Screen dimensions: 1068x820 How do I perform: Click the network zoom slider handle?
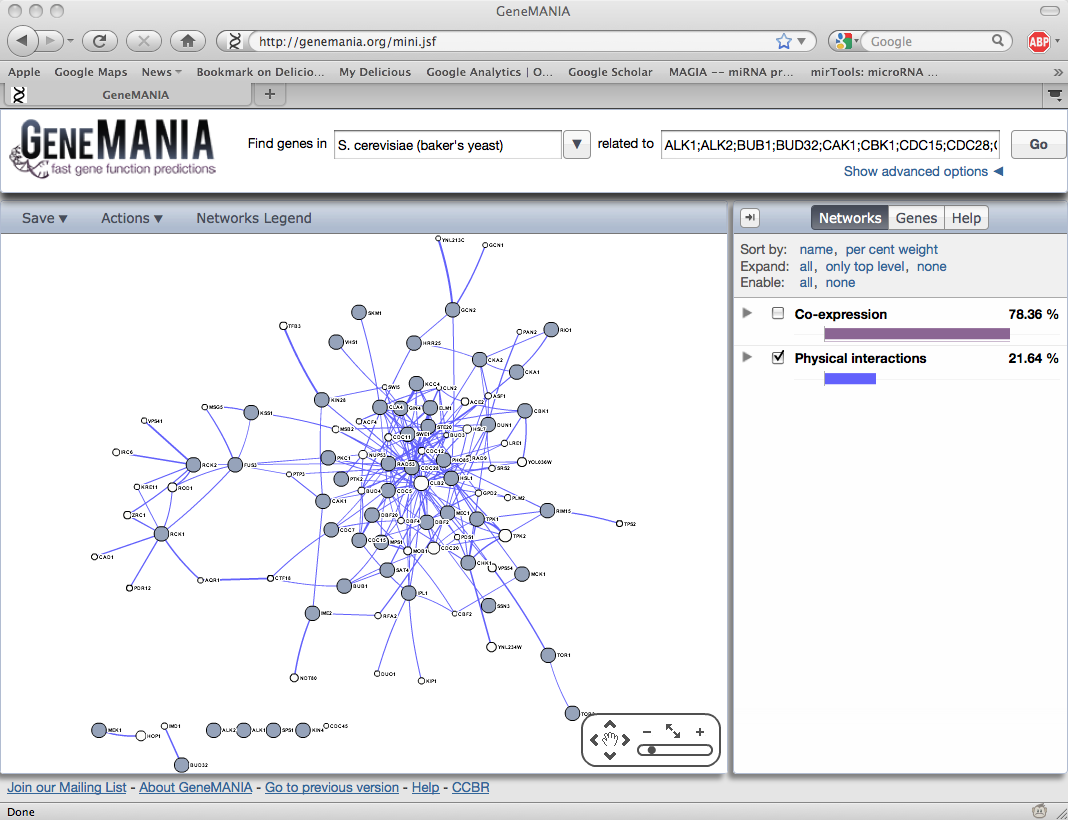point(652,749)
